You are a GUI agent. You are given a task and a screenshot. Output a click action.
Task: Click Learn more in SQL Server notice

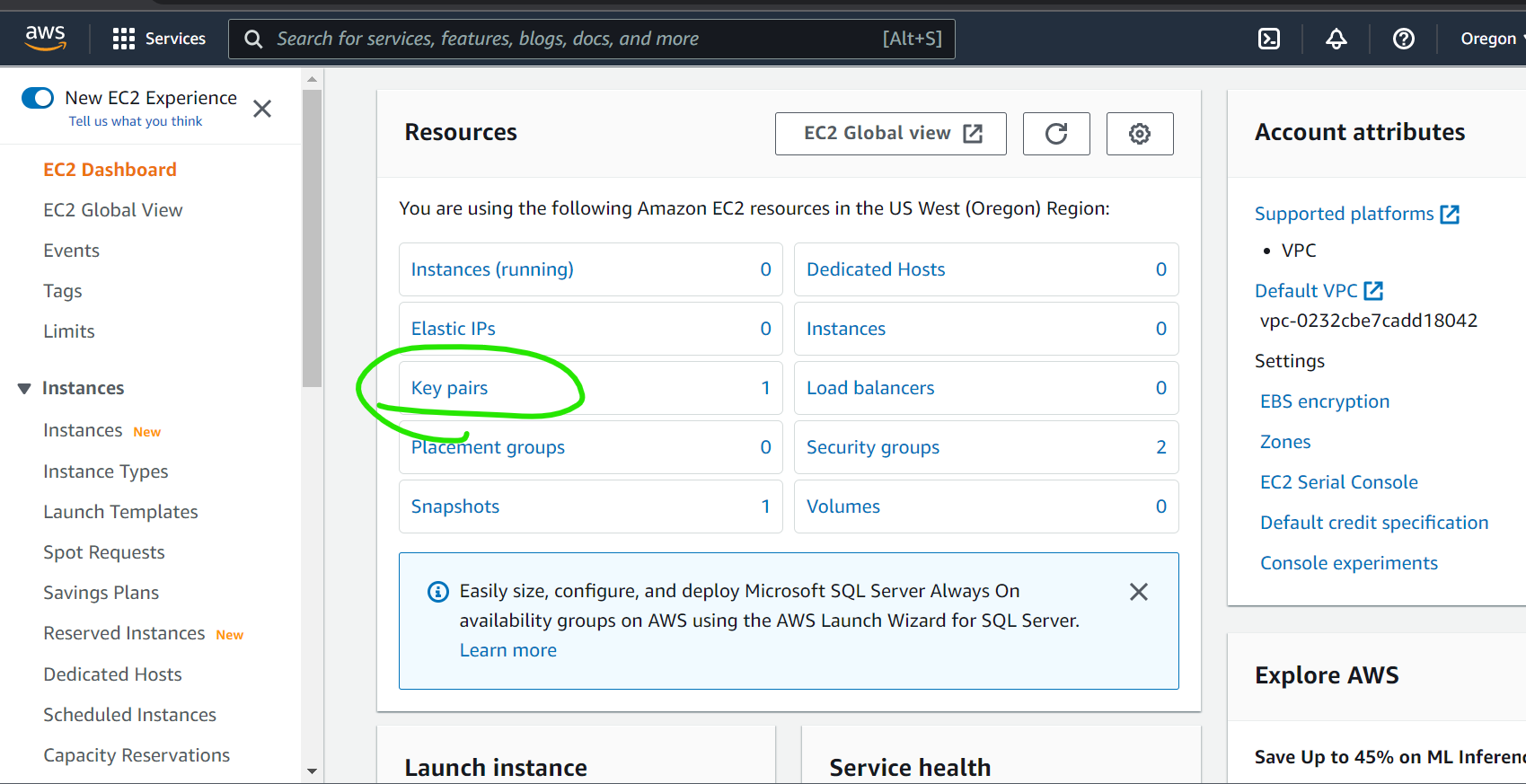[x=508, y=650]
